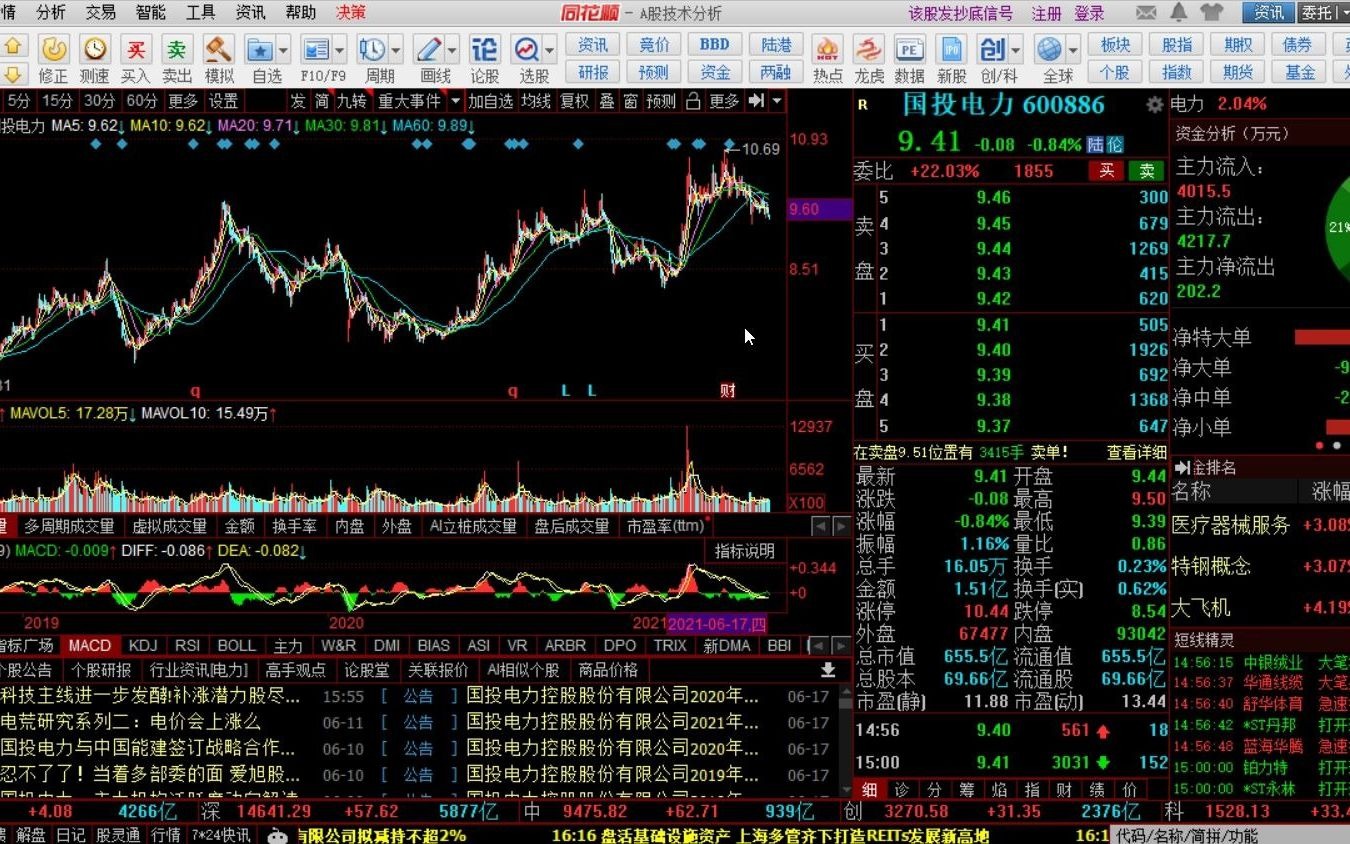Toggle the 发 button on chart toolbar

click(298, 101)
